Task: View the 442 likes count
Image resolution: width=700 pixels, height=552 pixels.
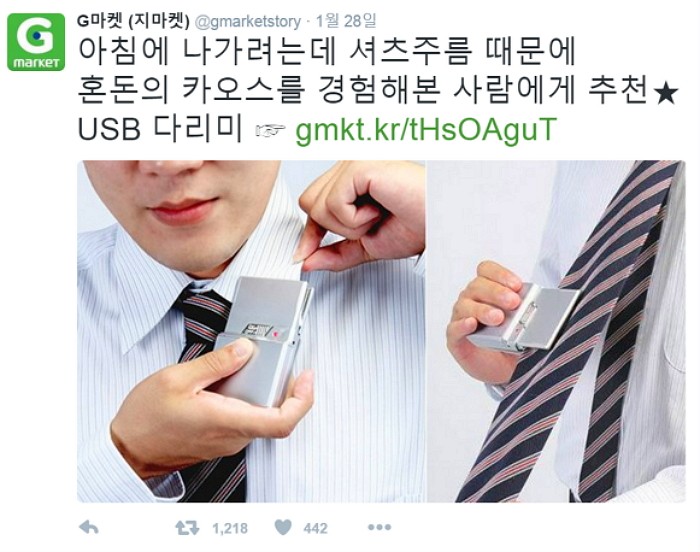Action: pos(316,528)
